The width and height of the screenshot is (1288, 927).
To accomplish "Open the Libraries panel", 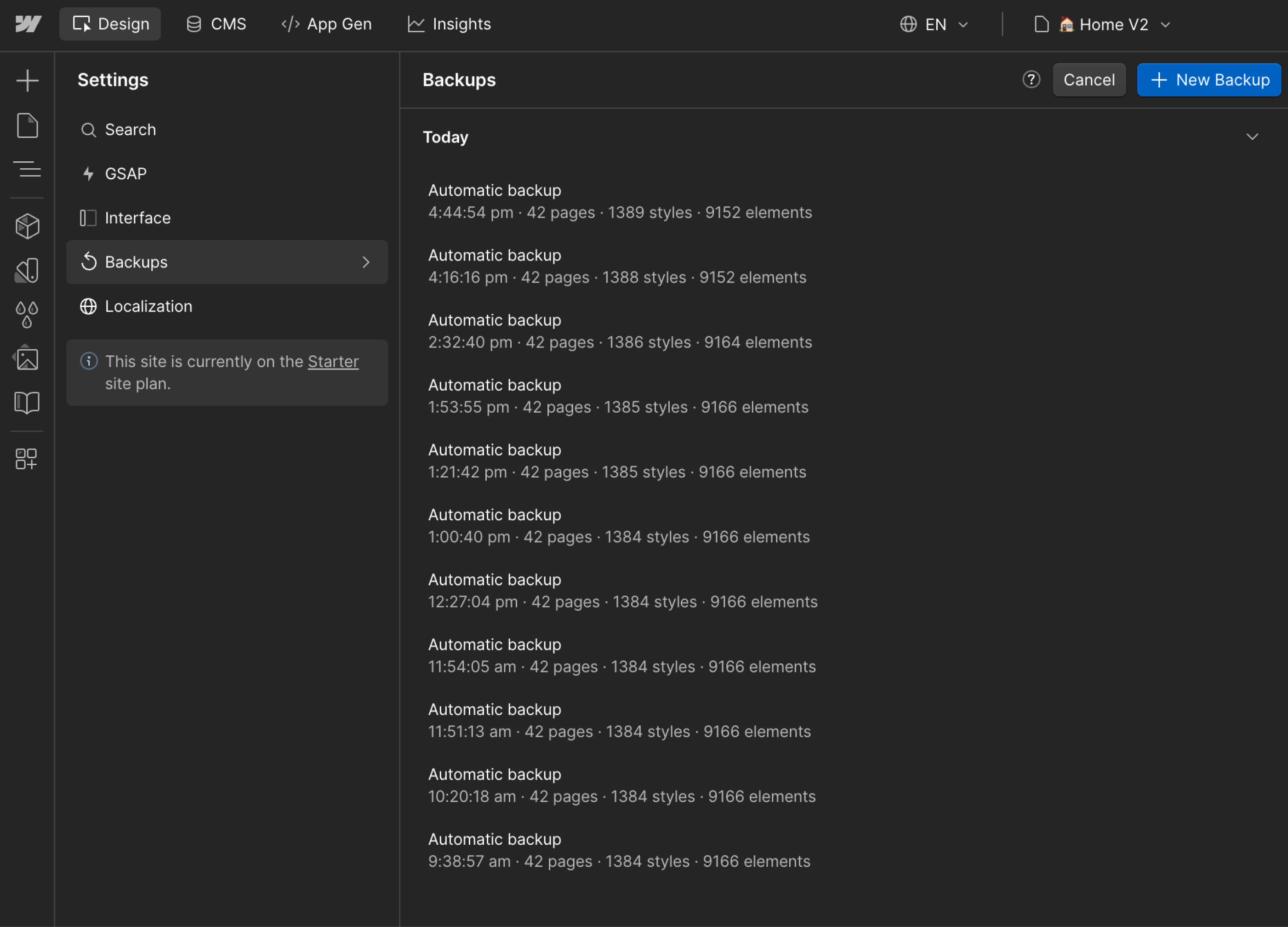I will [x=27, y=403].
